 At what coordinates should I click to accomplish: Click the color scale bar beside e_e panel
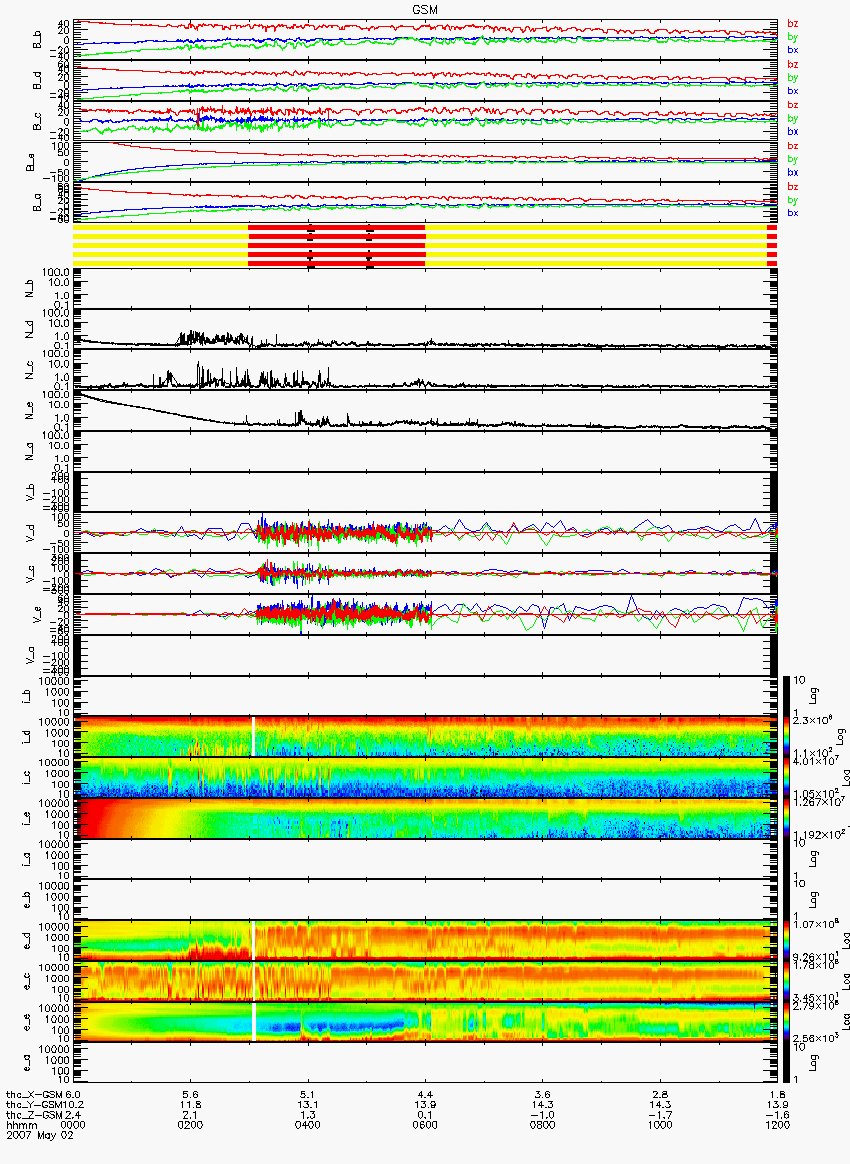click(787, 1023)
